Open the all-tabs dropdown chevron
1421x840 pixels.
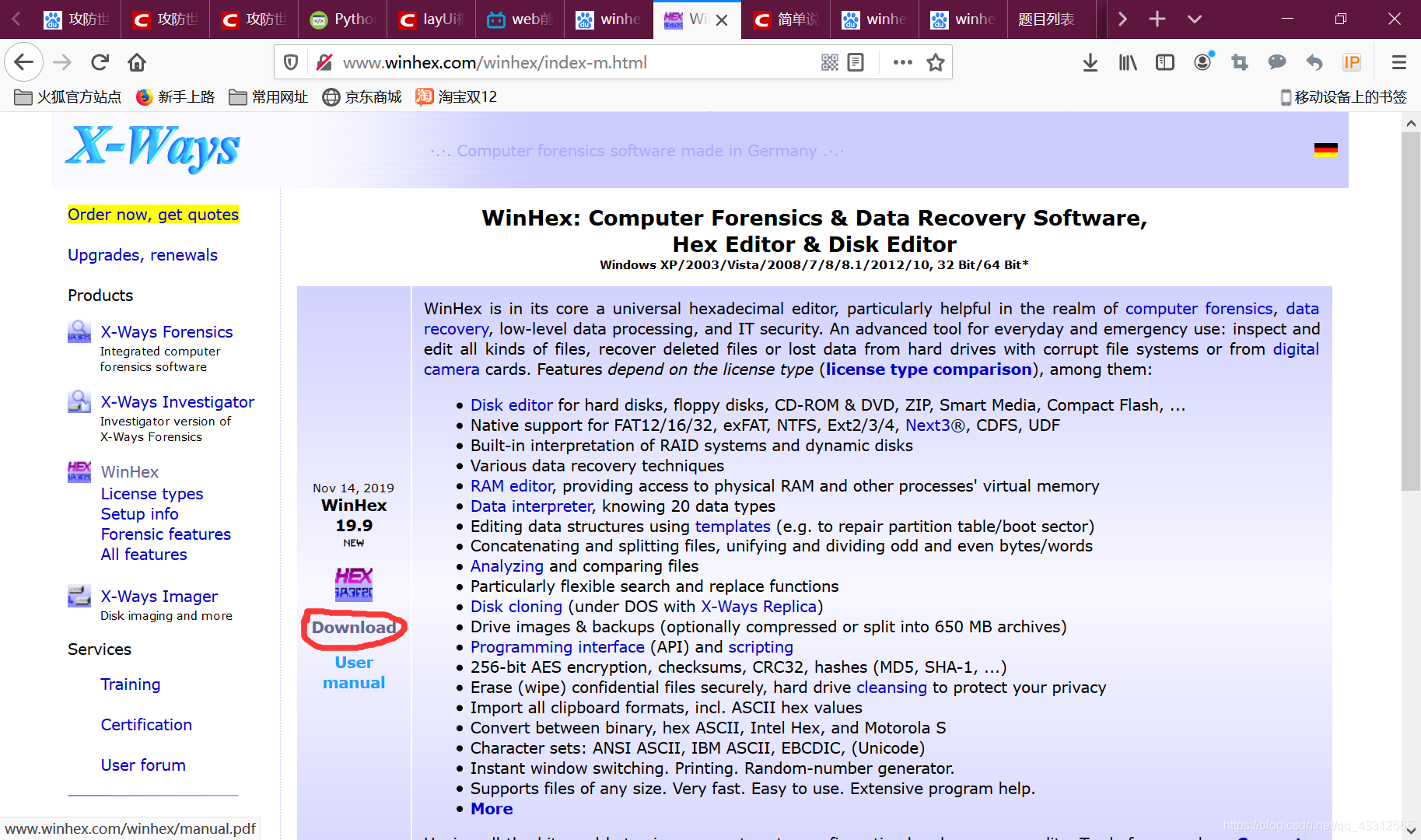[x=1193, y=19]
